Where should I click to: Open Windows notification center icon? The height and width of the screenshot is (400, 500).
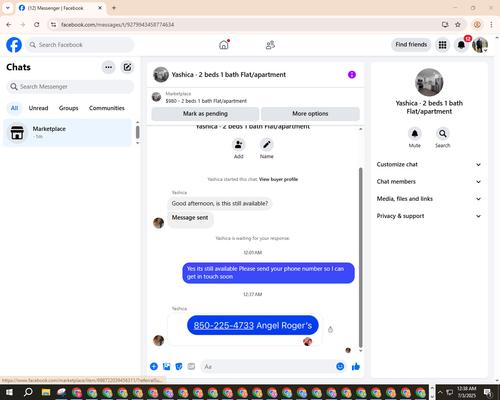[x=489, y=393]
